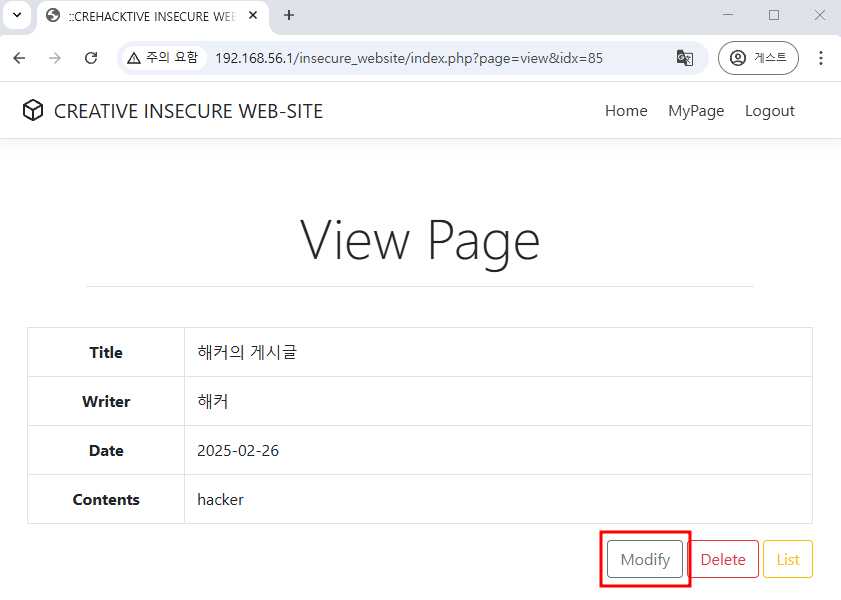Click the guest profile button 게스트
The image size is (841, 600).
(758, 58)
